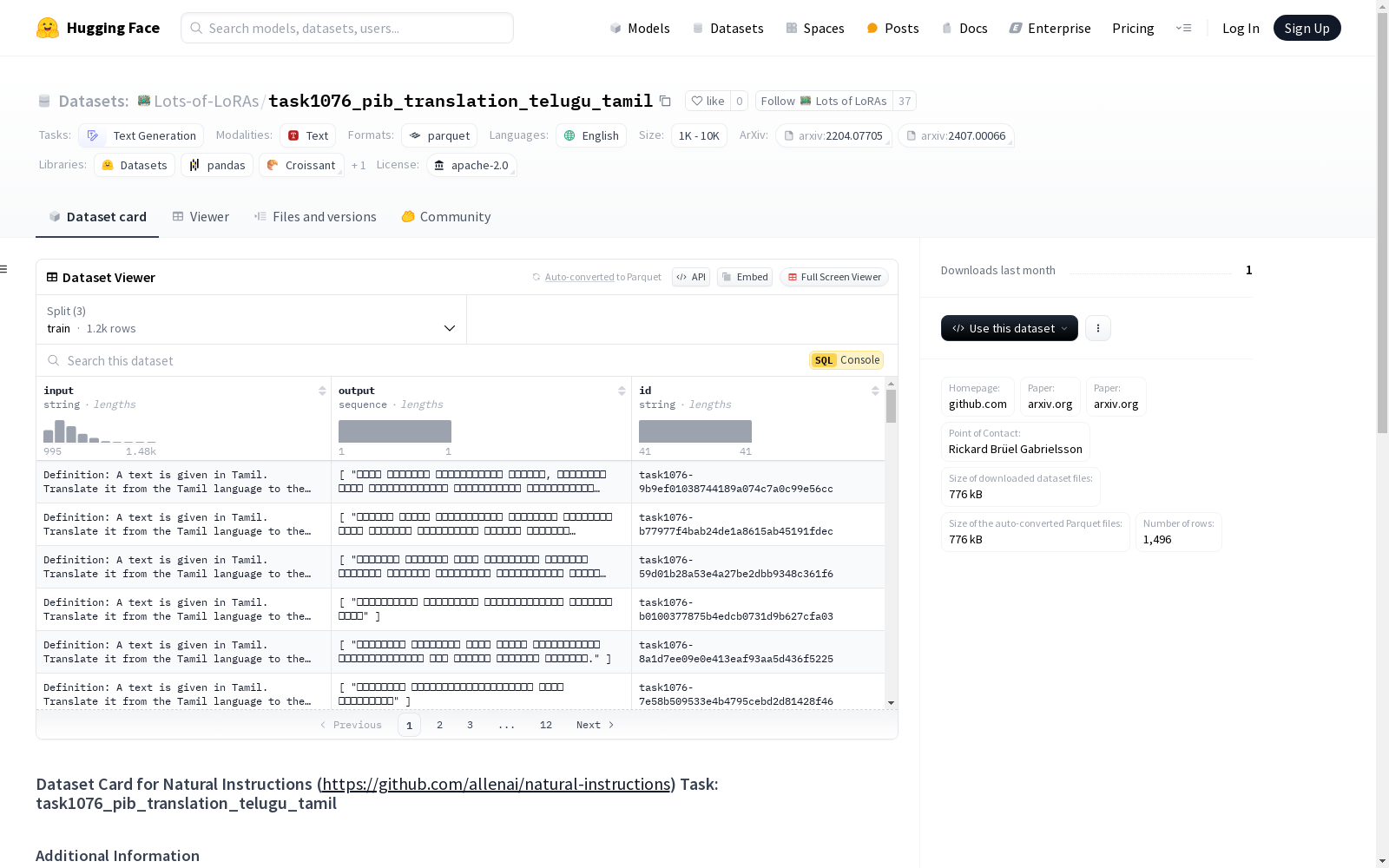Click the id column lengths bar
The height and width of the screenshot is (868, 1389).
[695, 431]
